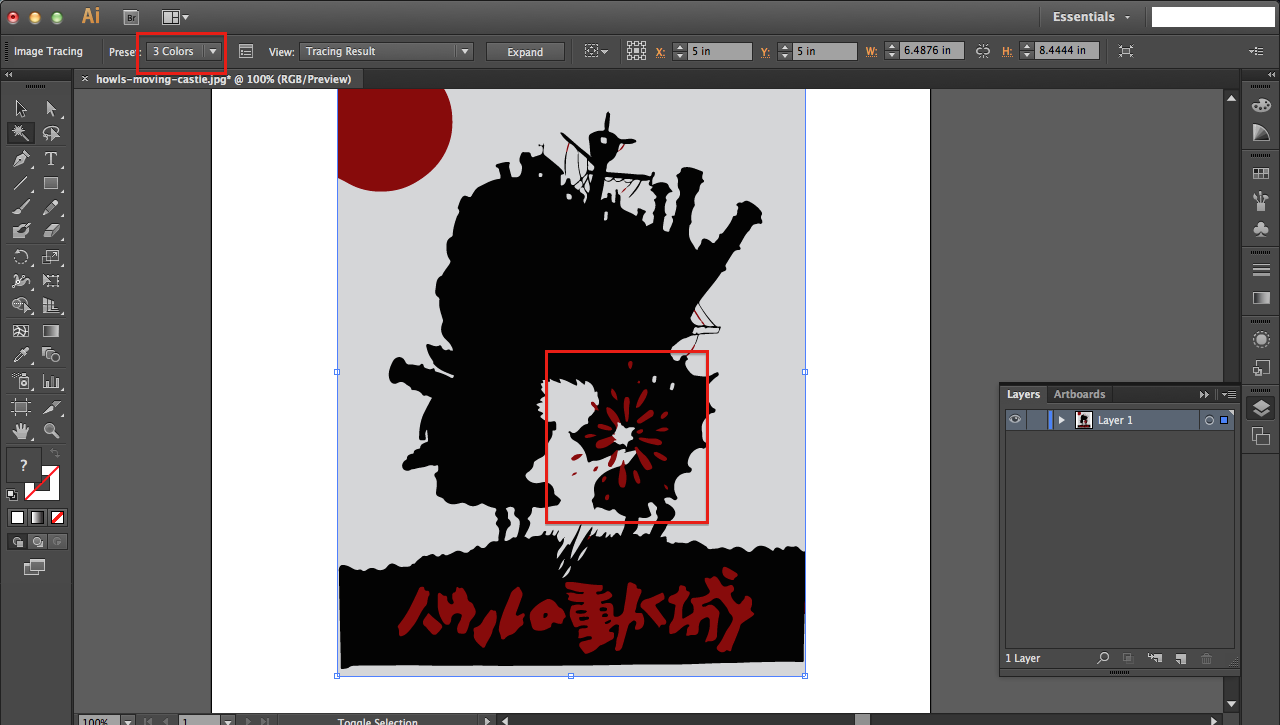
Task: Select the Blend tool
Action: (x=51, y=355)
